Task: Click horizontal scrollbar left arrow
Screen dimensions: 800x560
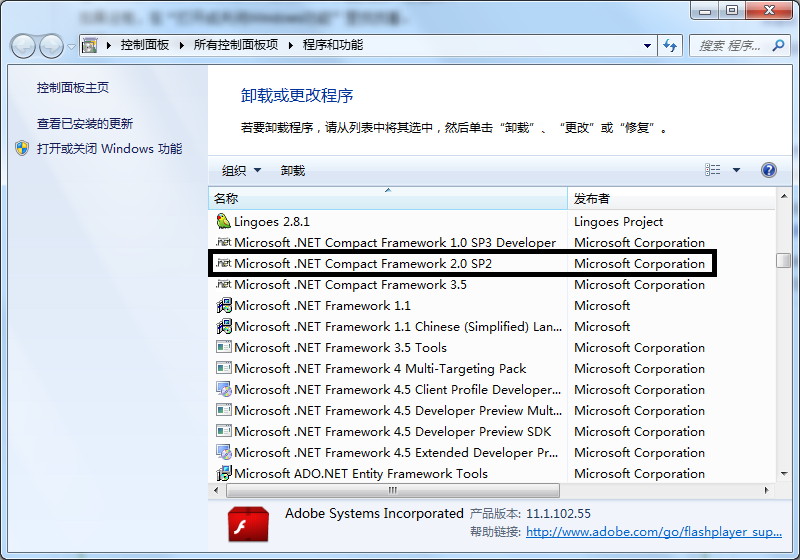Action: pyautogui.click(x=216, y=491)
